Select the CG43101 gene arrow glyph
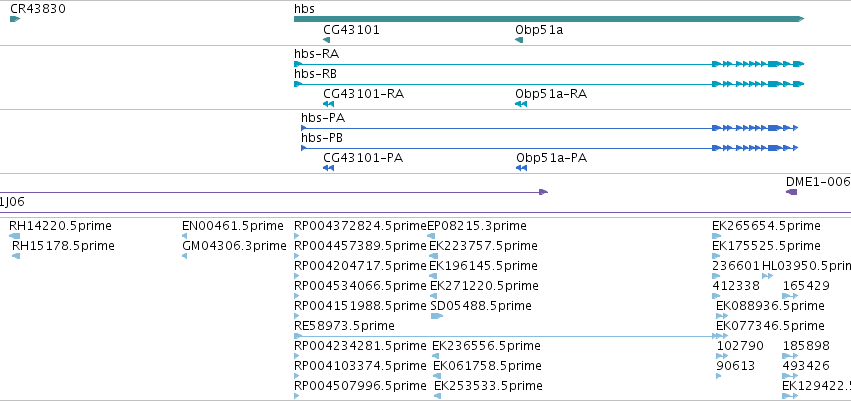851x401 pixels. click(326, 40)
